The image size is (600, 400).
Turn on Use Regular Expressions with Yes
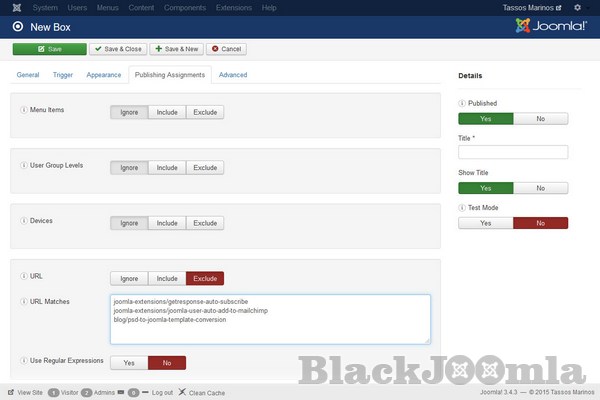129,363
